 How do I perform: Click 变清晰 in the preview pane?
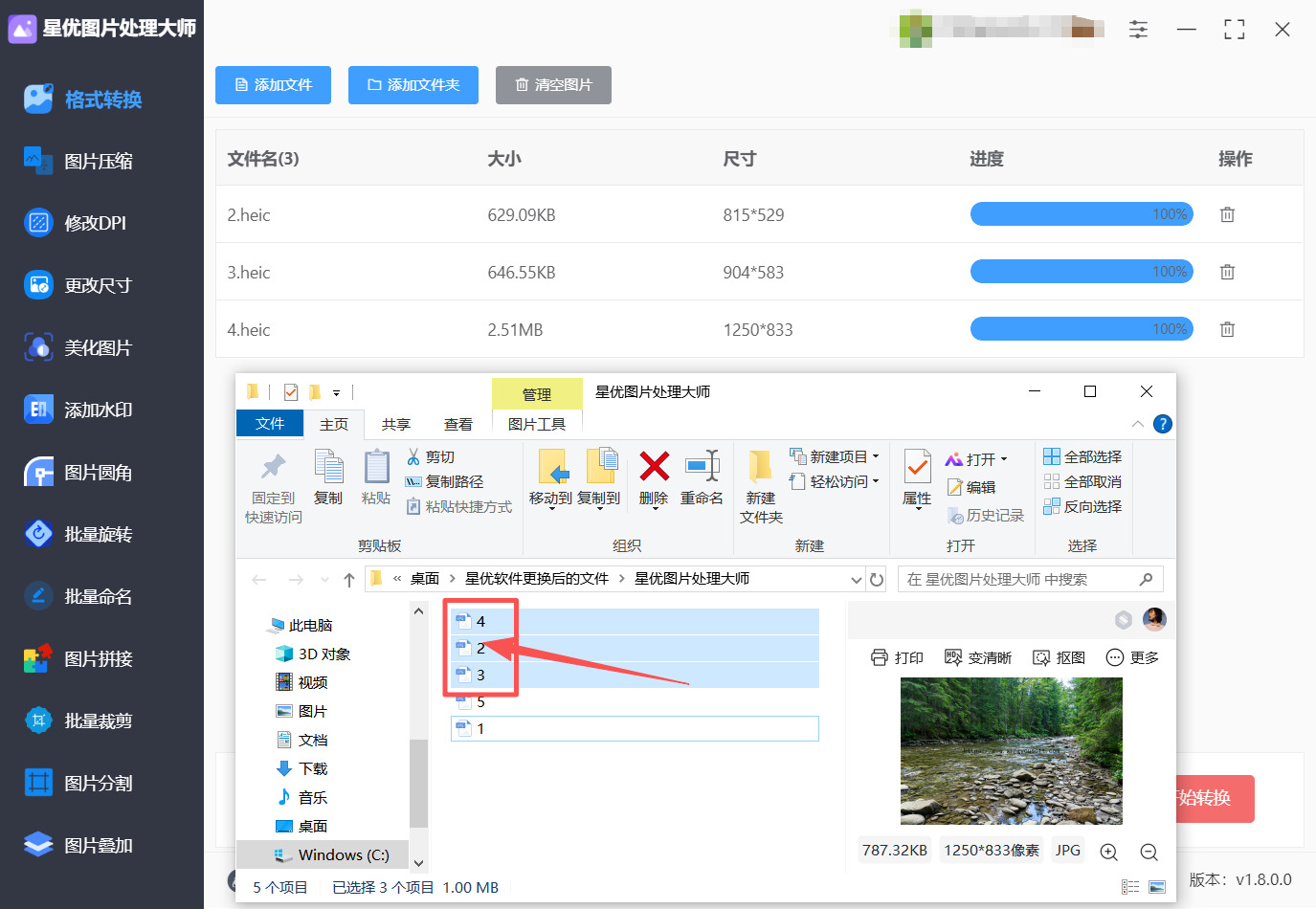coord(978,657)
